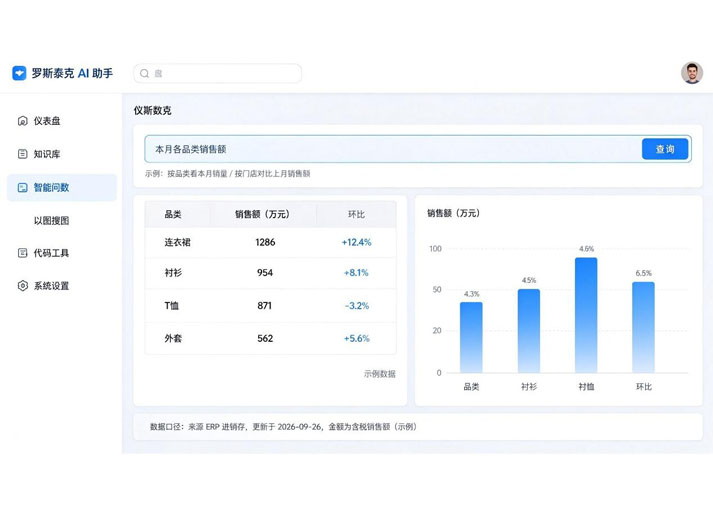Click the example query hint text
This screenshot has height=505, width=713.
(x=227, y=174)
